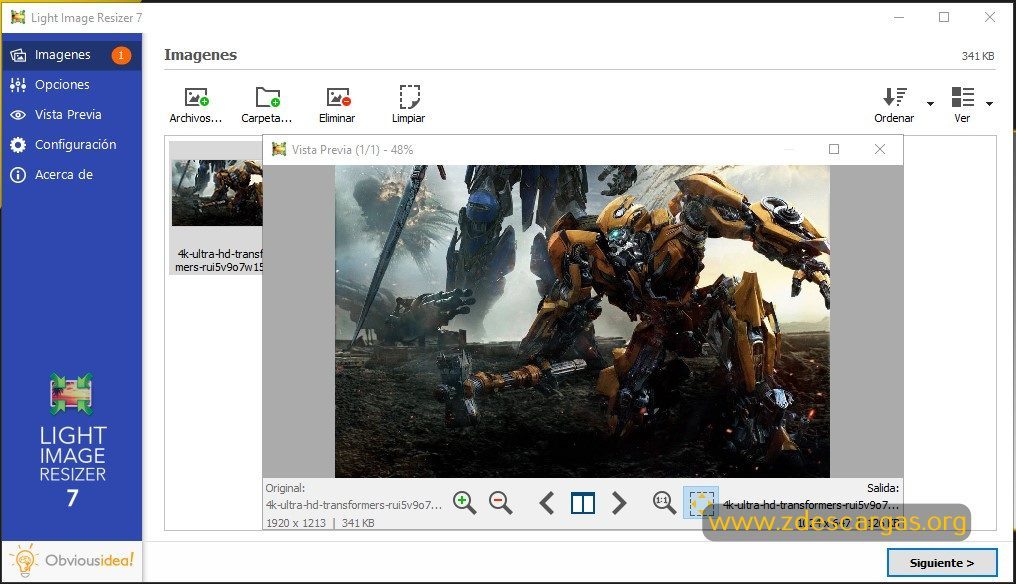This screenshot has height=584, width=1016.
Task: Click the Light Image Resizer 7 logo
Action: [72, 439]
